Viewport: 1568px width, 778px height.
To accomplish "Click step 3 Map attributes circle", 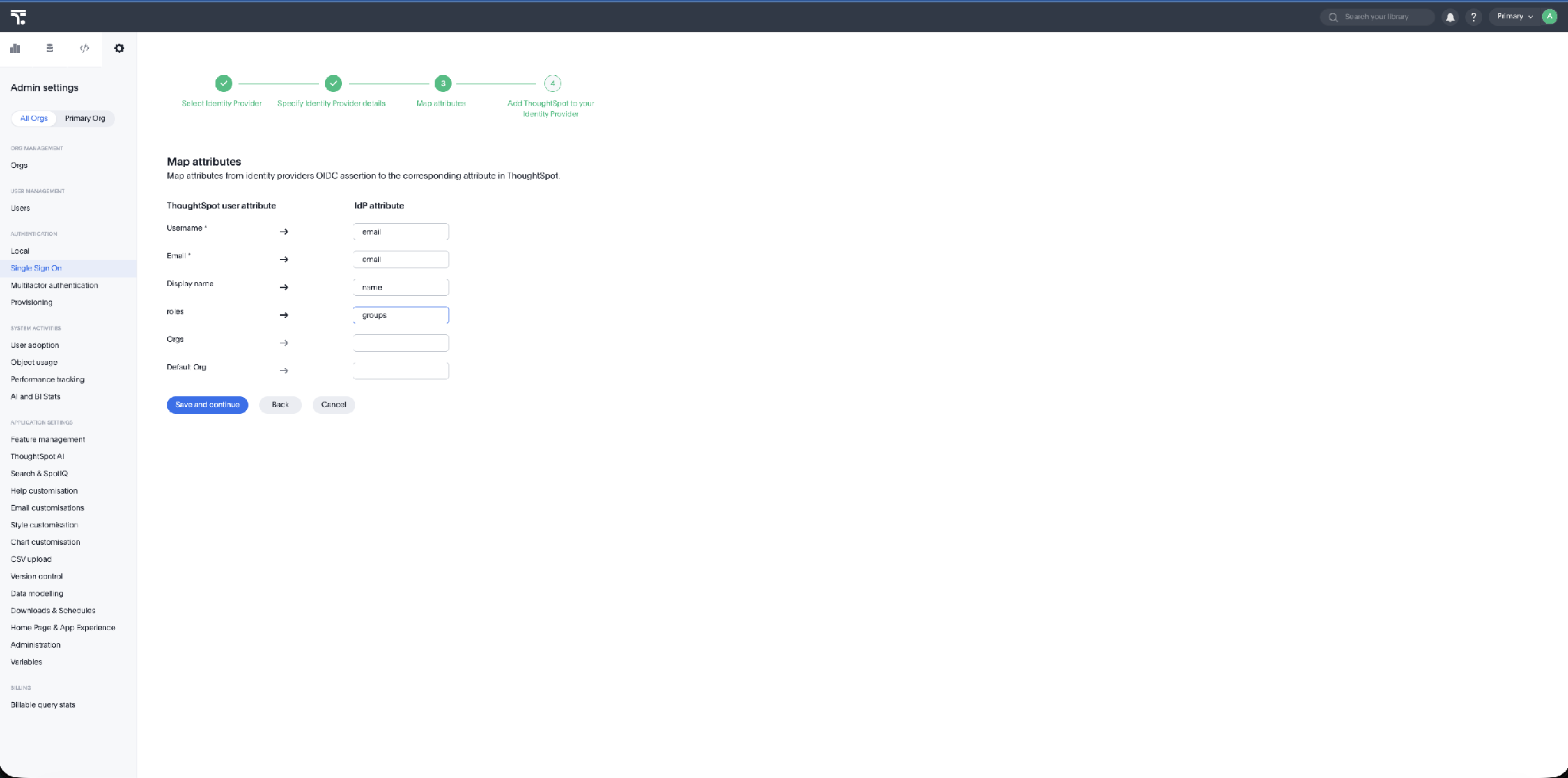I will click(442, 84).
